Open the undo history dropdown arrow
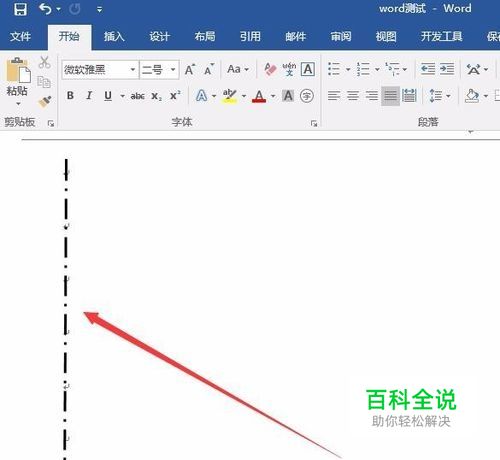Viewport: 500px width, 460px height. coord(58,9)
